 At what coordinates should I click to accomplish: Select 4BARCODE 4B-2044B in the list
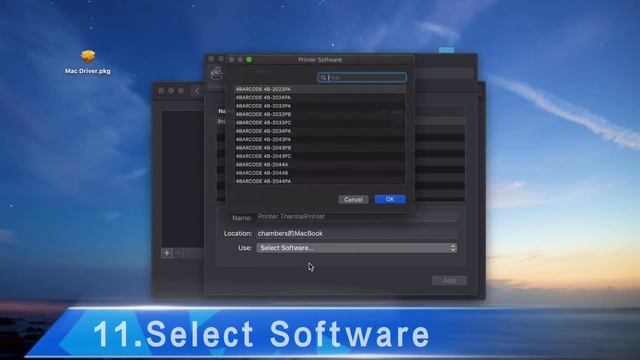coord(320,173)
